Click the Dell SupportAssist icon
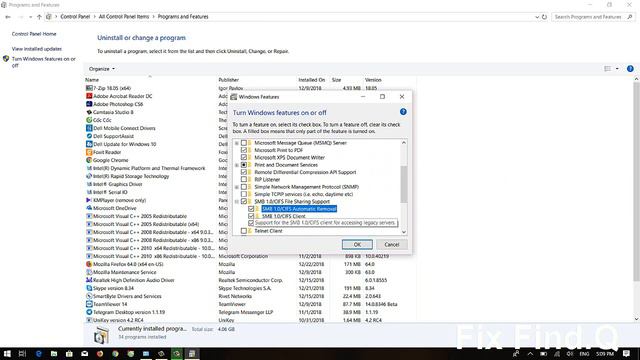 (89, 136)
